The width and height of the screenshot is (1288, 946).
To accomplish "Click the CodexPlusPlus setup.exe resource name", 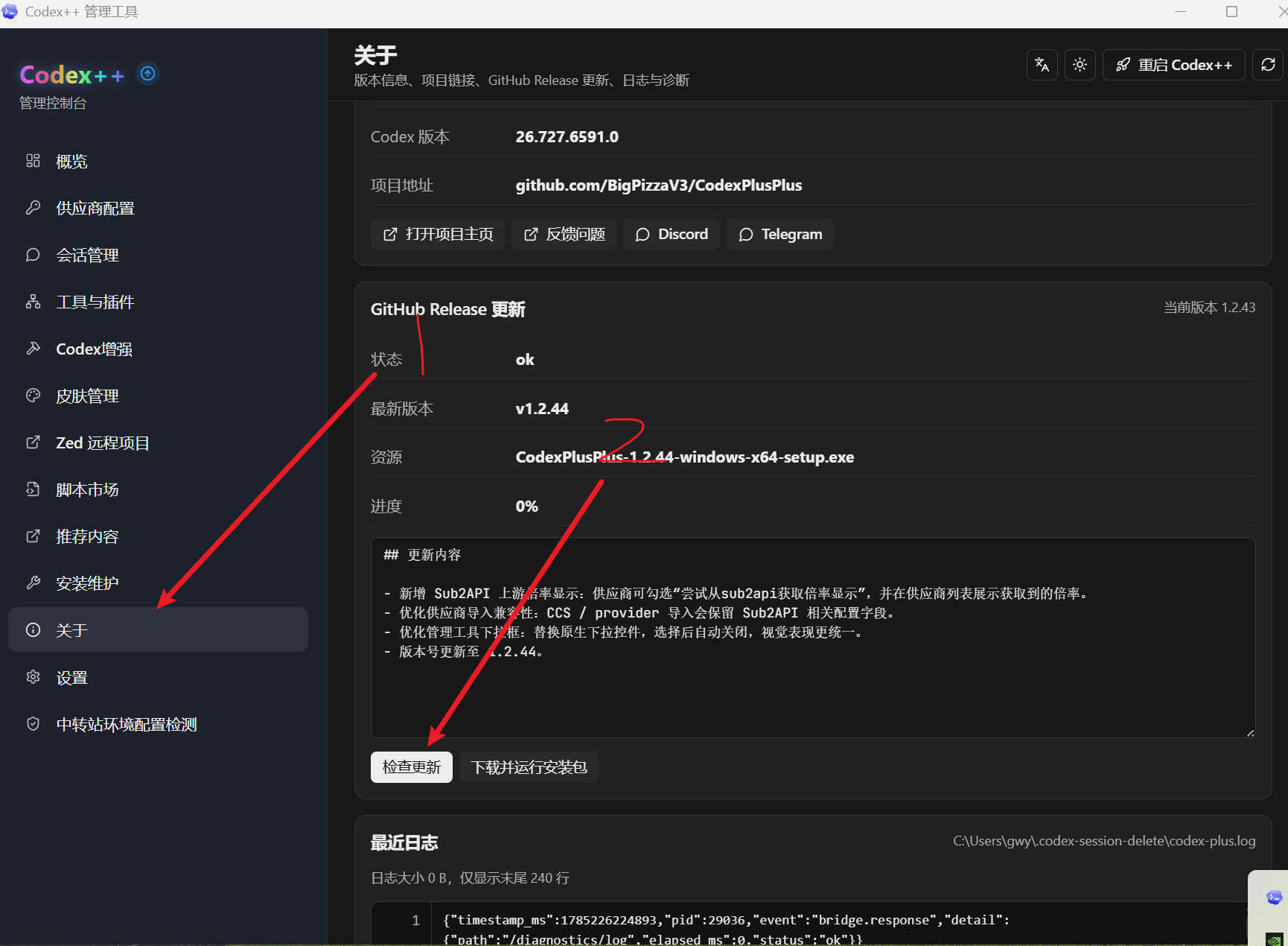I will [x=685, y=457].
